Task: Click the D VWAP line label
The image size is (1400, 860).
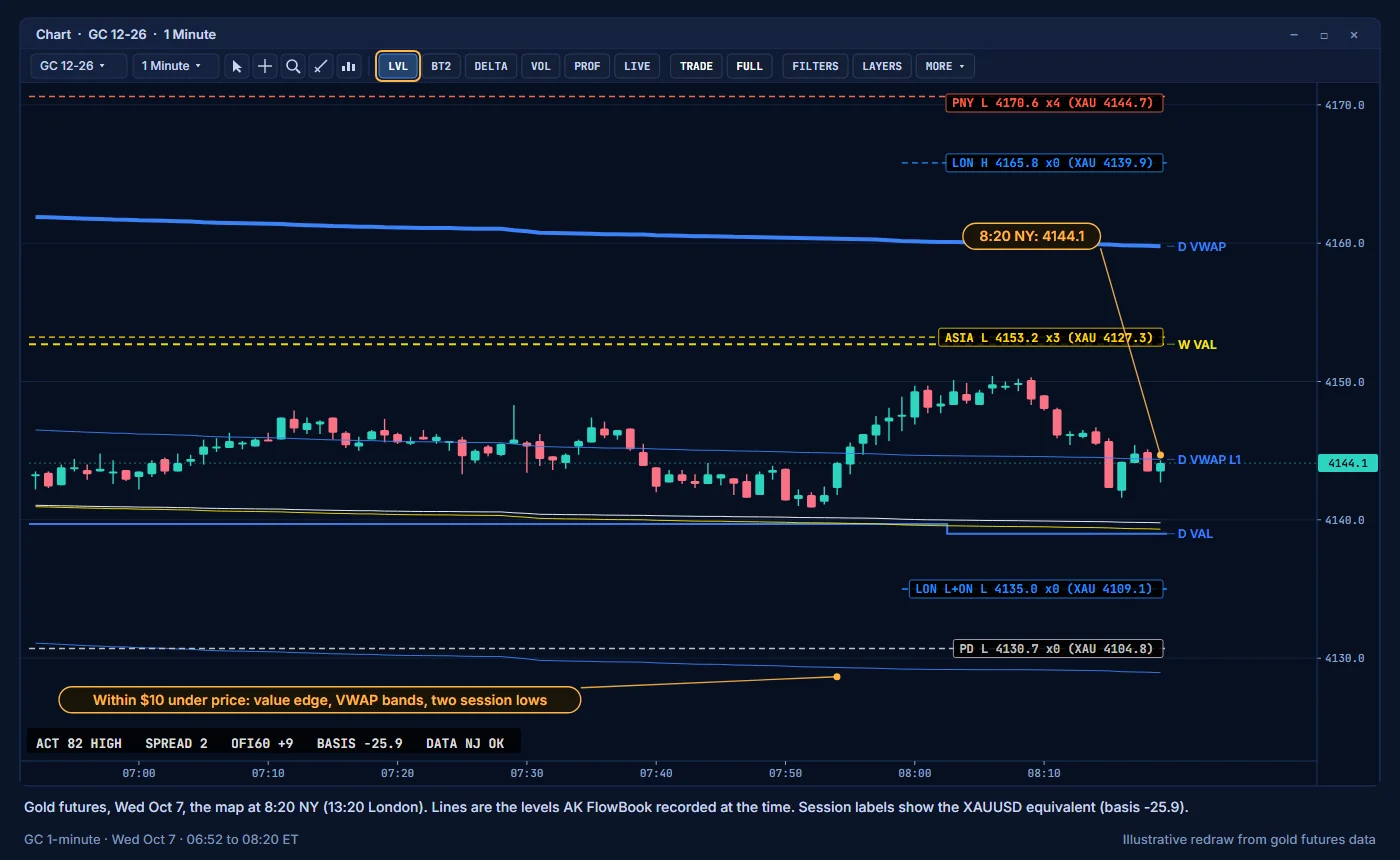Action: pos(1201,246)
